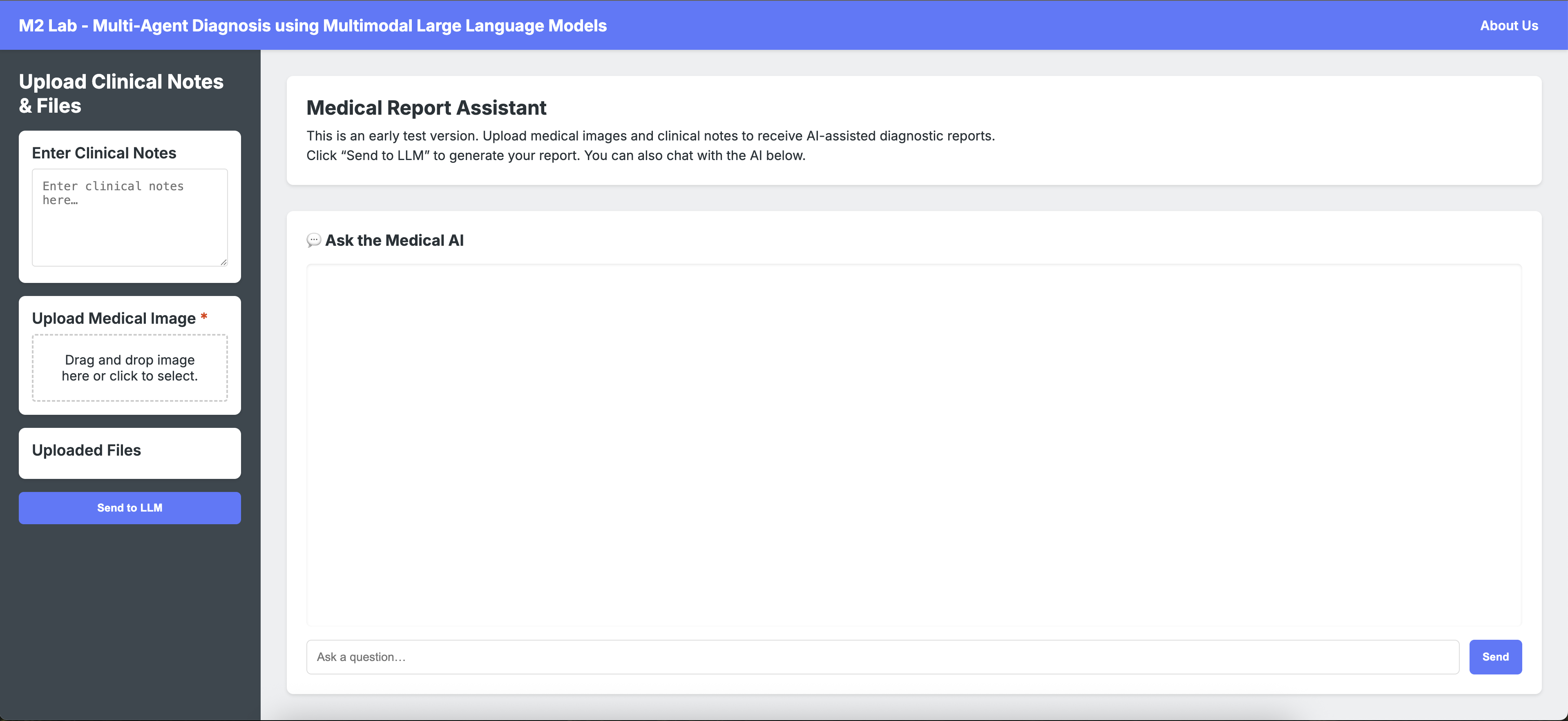Open the About Us link

coord(1508,26)
